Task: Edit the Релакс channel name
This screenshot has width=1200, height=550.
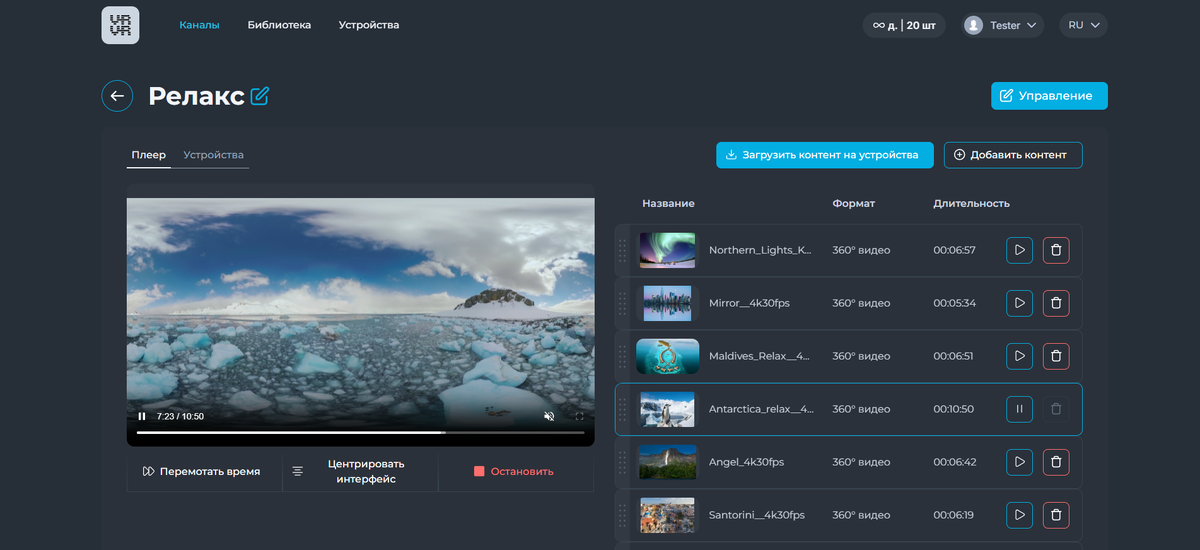Action: pyautogui.click(x=260, y=96)
